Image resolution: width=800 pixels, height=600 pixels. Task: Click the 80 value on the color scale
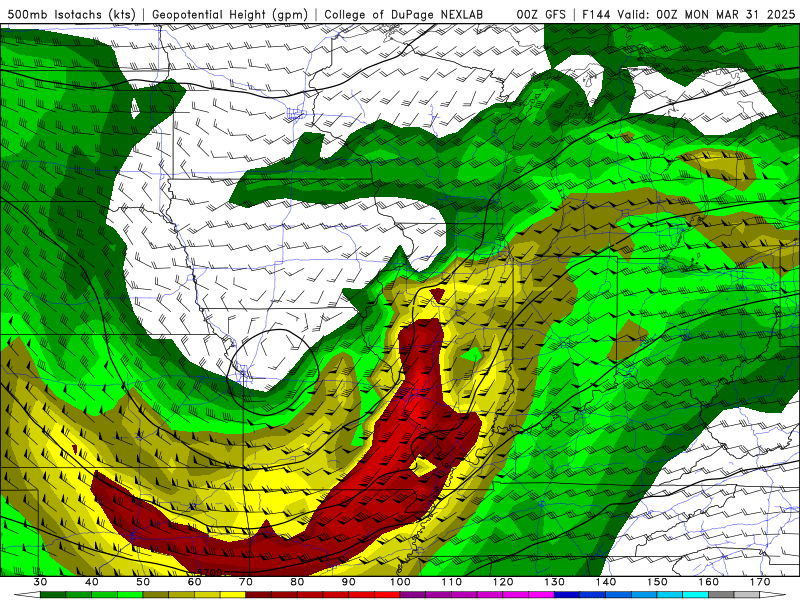point(297,582)
